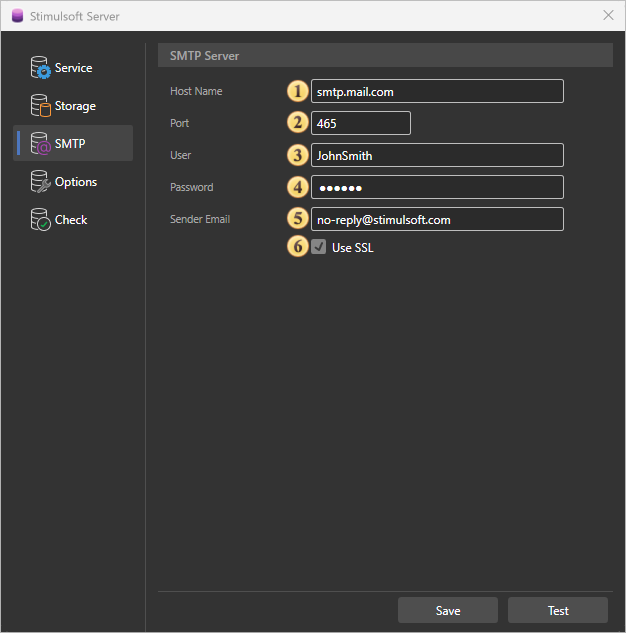This screenshot has width=626, height=633.
Task: Open the Service tab label
Action: click(x=73, y=68)
